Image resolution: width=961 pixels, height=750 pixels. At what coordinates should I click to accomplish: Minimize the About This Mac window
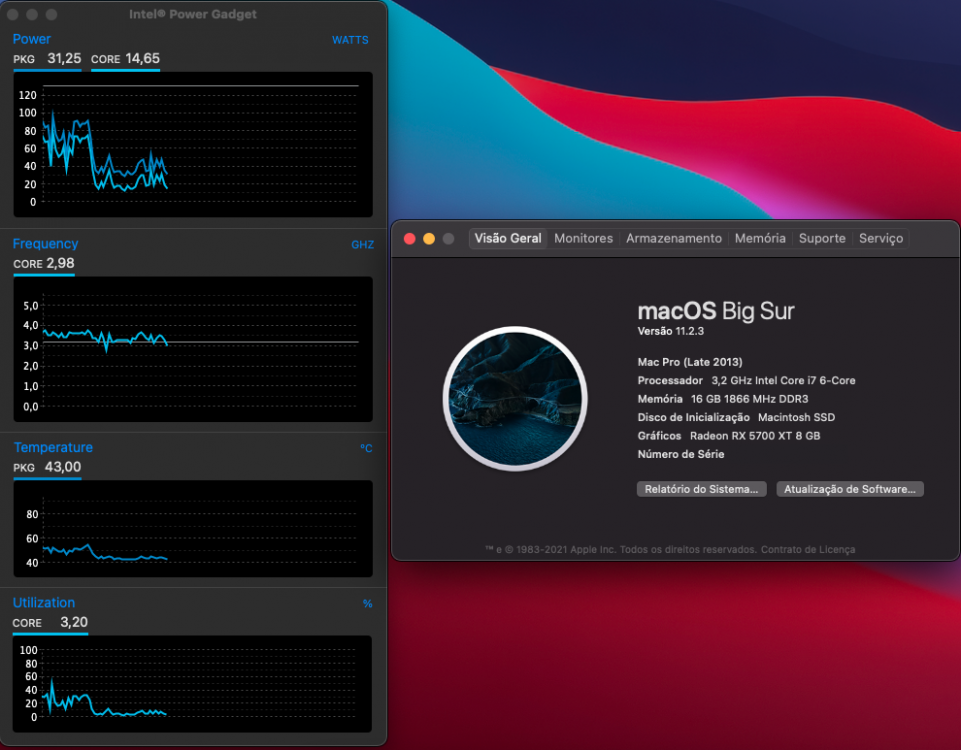click(x=429, y=238)
